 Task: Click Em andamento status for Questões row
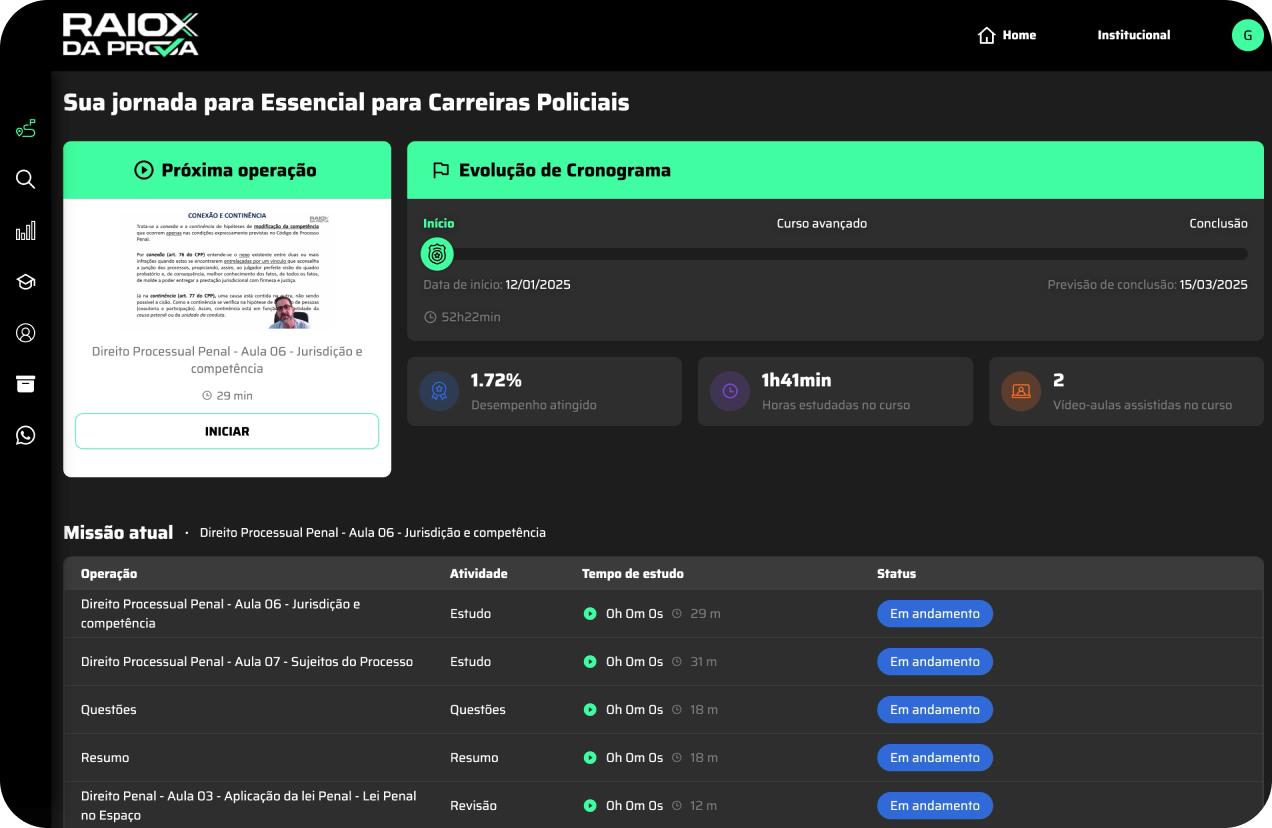point(934,710)
